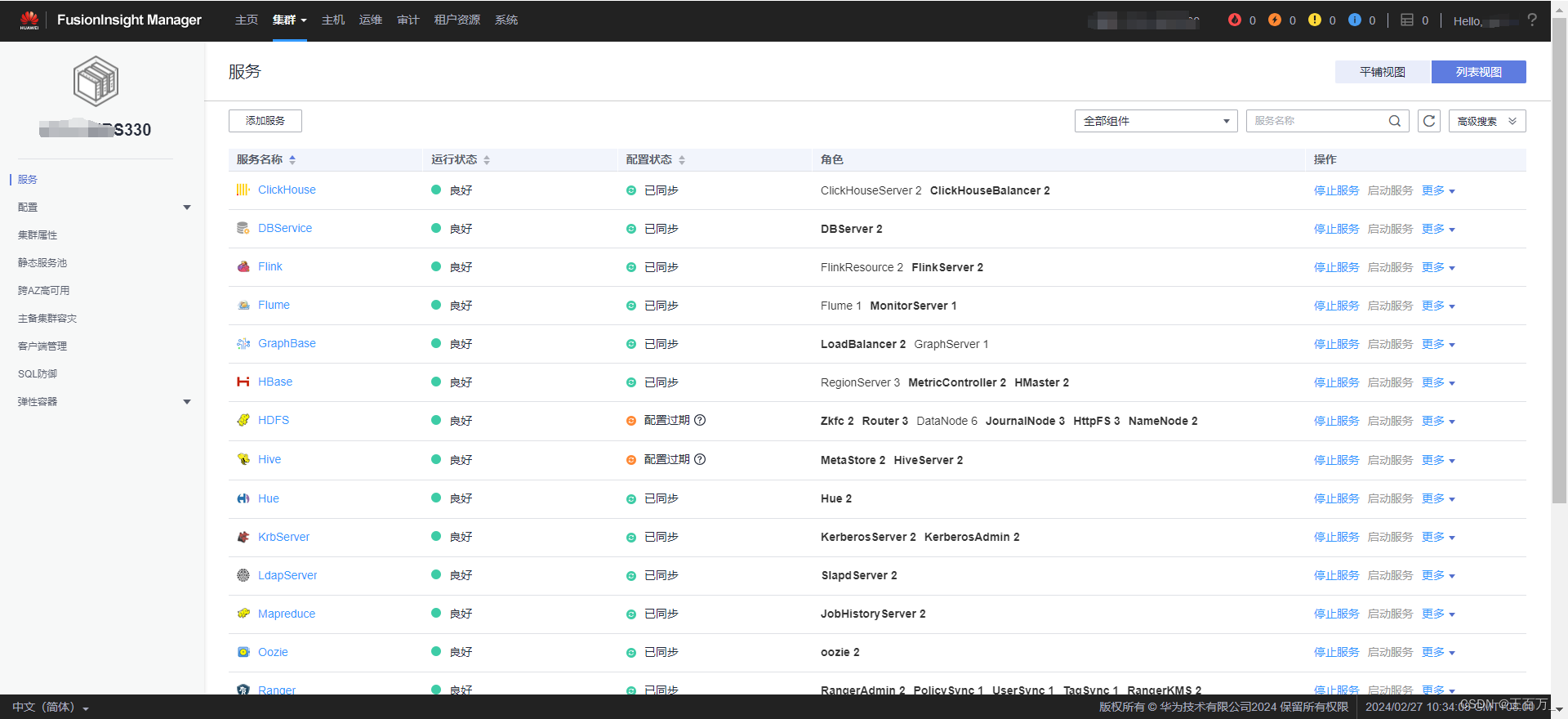The image size is (1568, 719).
Task: Click the search magnifier icon
Action: tap(1395, 121)
